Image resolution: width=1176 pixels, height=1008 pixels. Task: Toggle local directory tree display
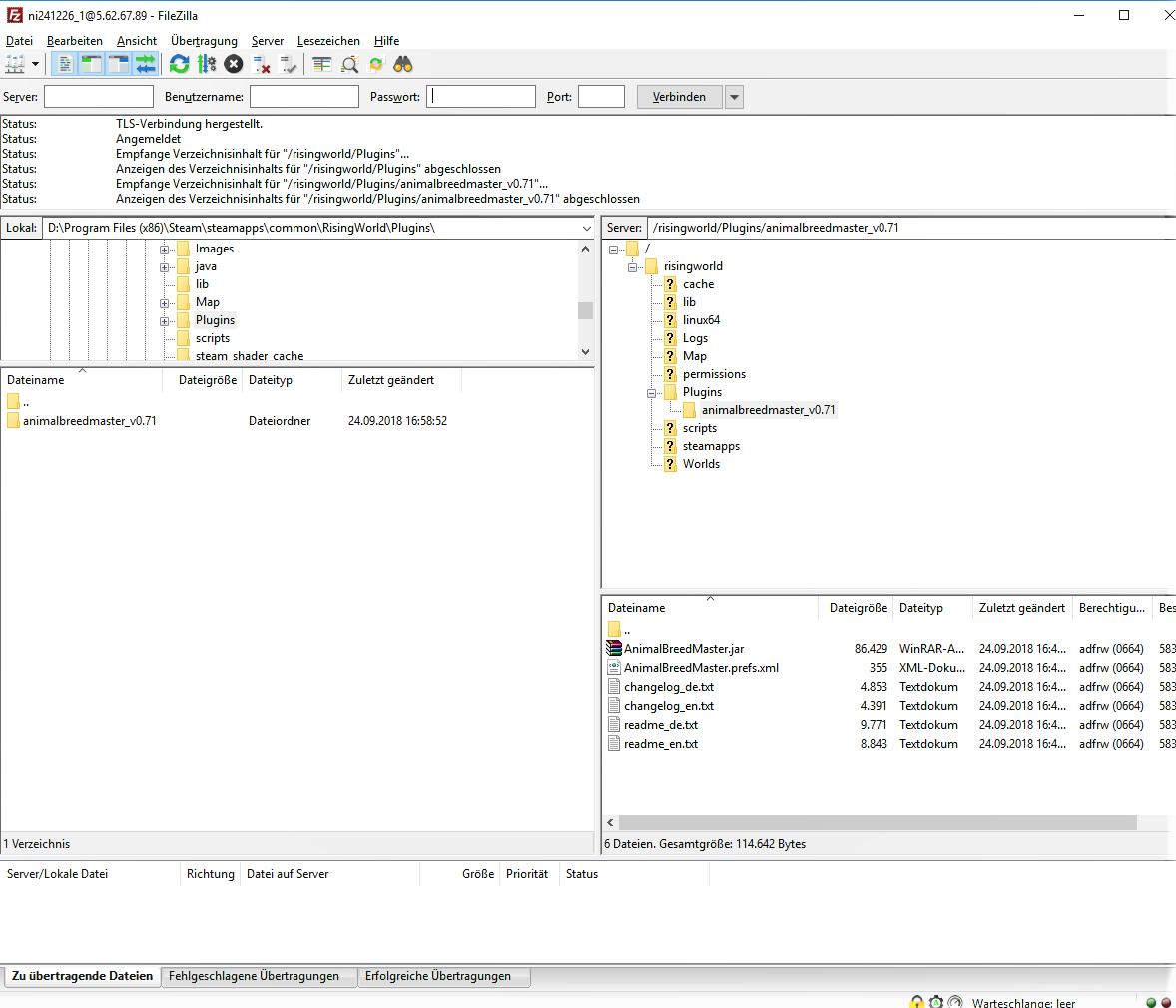(x=91, y=64)
